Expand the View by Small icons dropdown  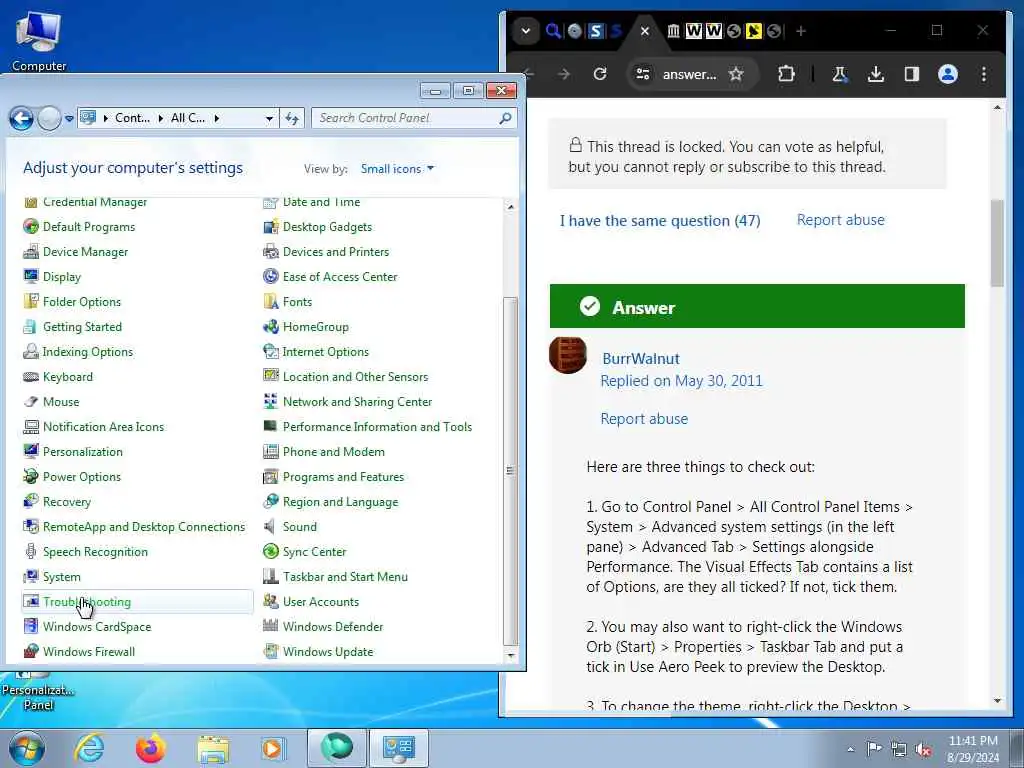point(397,168)
